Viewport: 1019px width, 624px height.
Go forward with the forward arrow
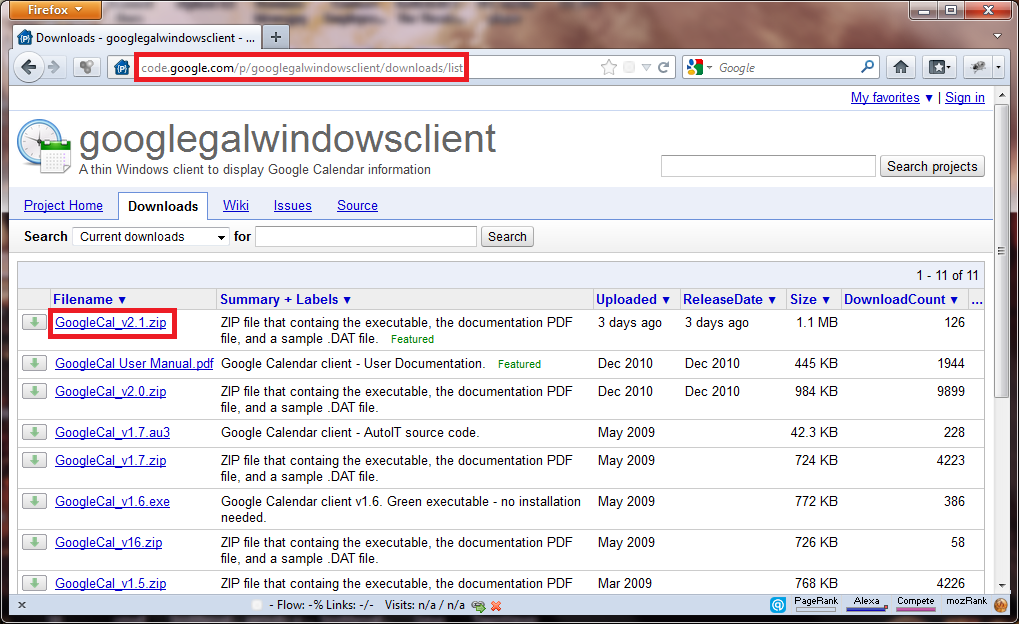coord(54,67)
